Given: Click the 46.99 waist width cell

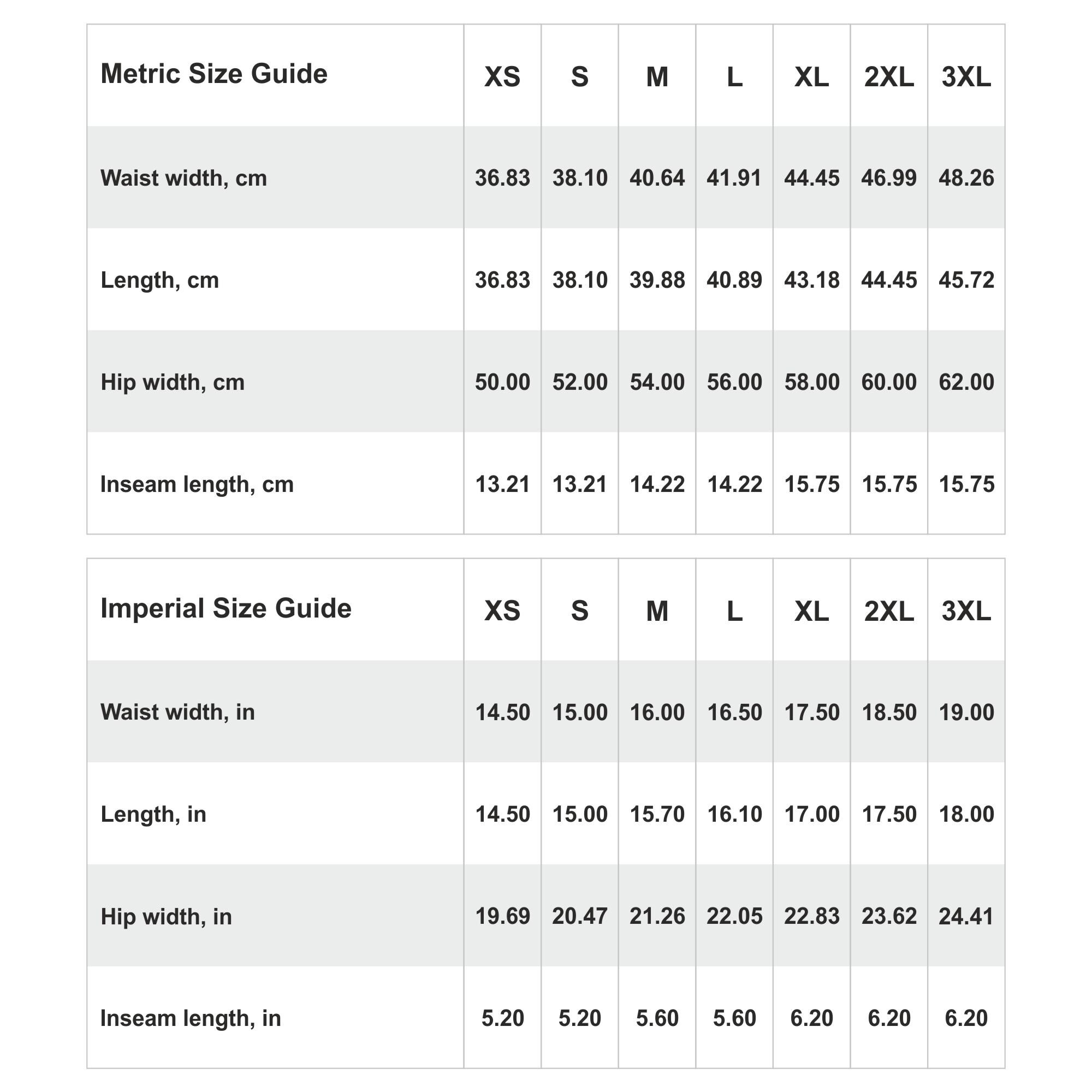Looking at the screenshot, I should 888,178.
